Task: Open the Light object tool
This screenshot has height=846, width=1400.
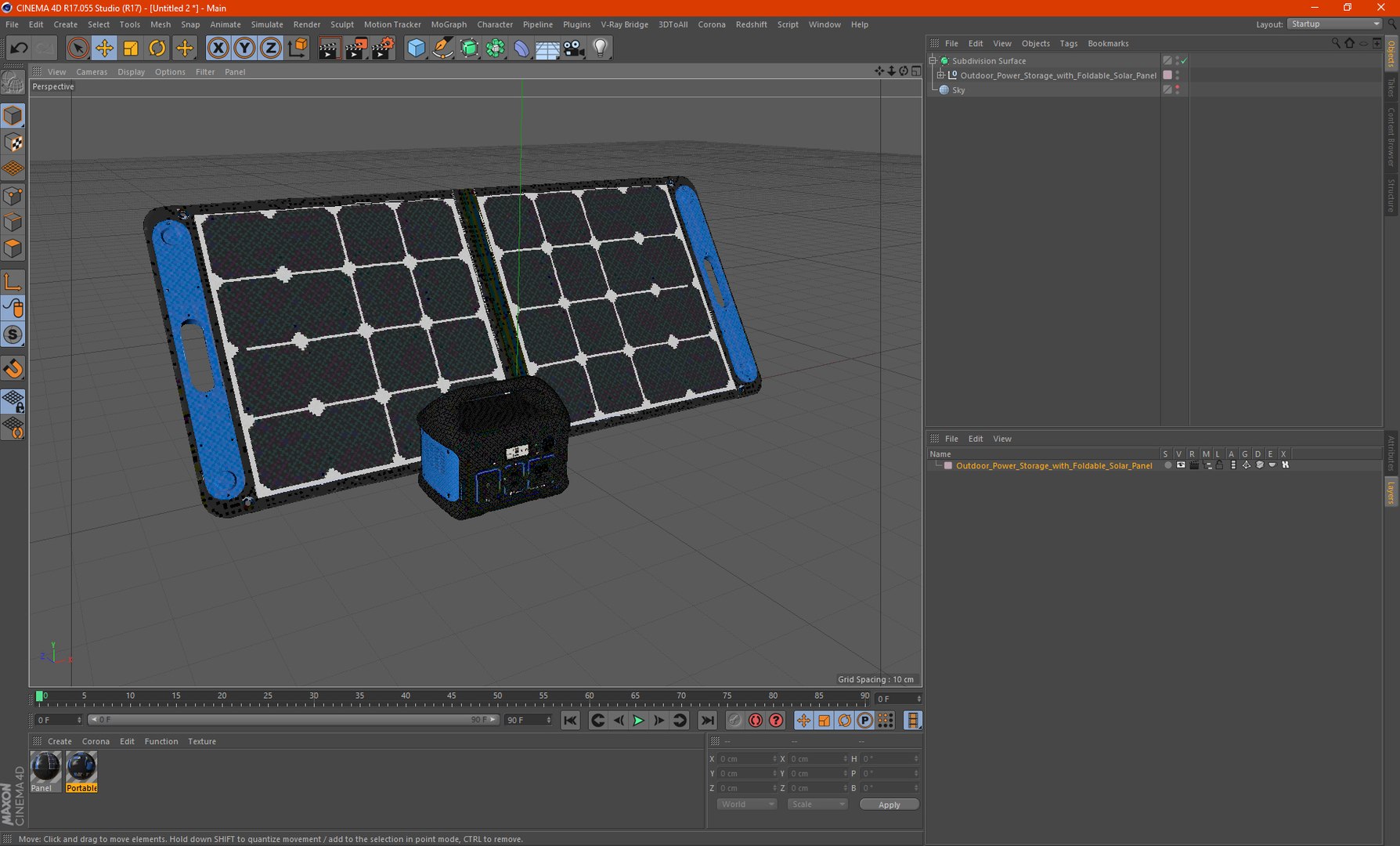Action: tap(601, 49)
